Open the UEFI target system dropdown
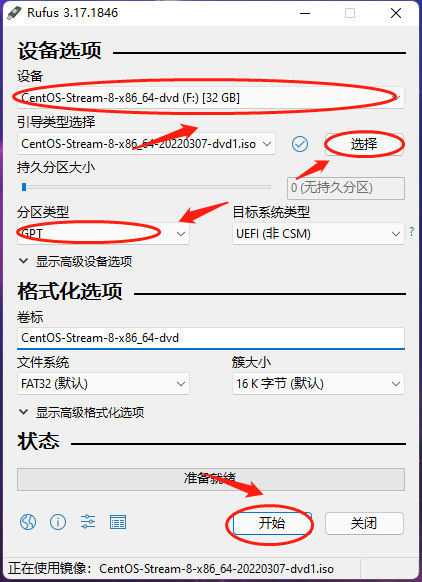The height and width of the screenshot is (582, 422). click(x=318, y=233)
